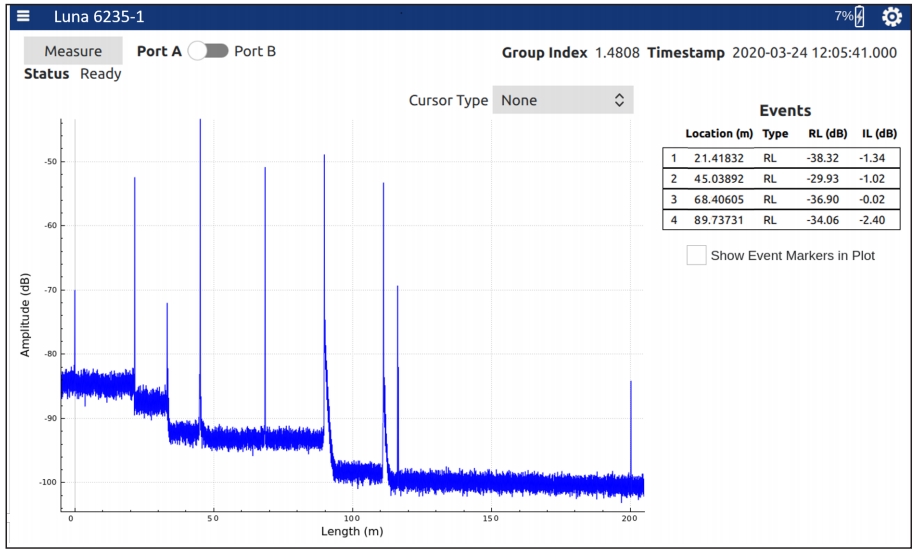Select event row 3 at 68.40605 m

pyautogui.click(x=781, y=199)
